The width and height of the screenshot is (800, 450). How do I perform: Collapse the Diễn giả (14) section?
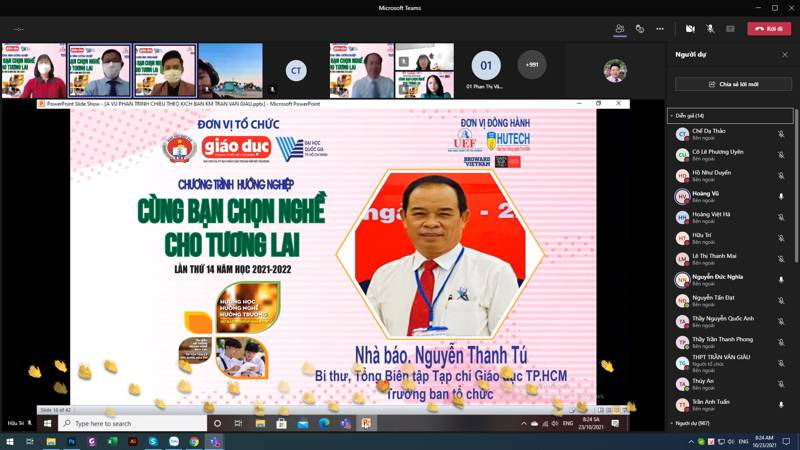pyautogui.click(x=672, y=116)
